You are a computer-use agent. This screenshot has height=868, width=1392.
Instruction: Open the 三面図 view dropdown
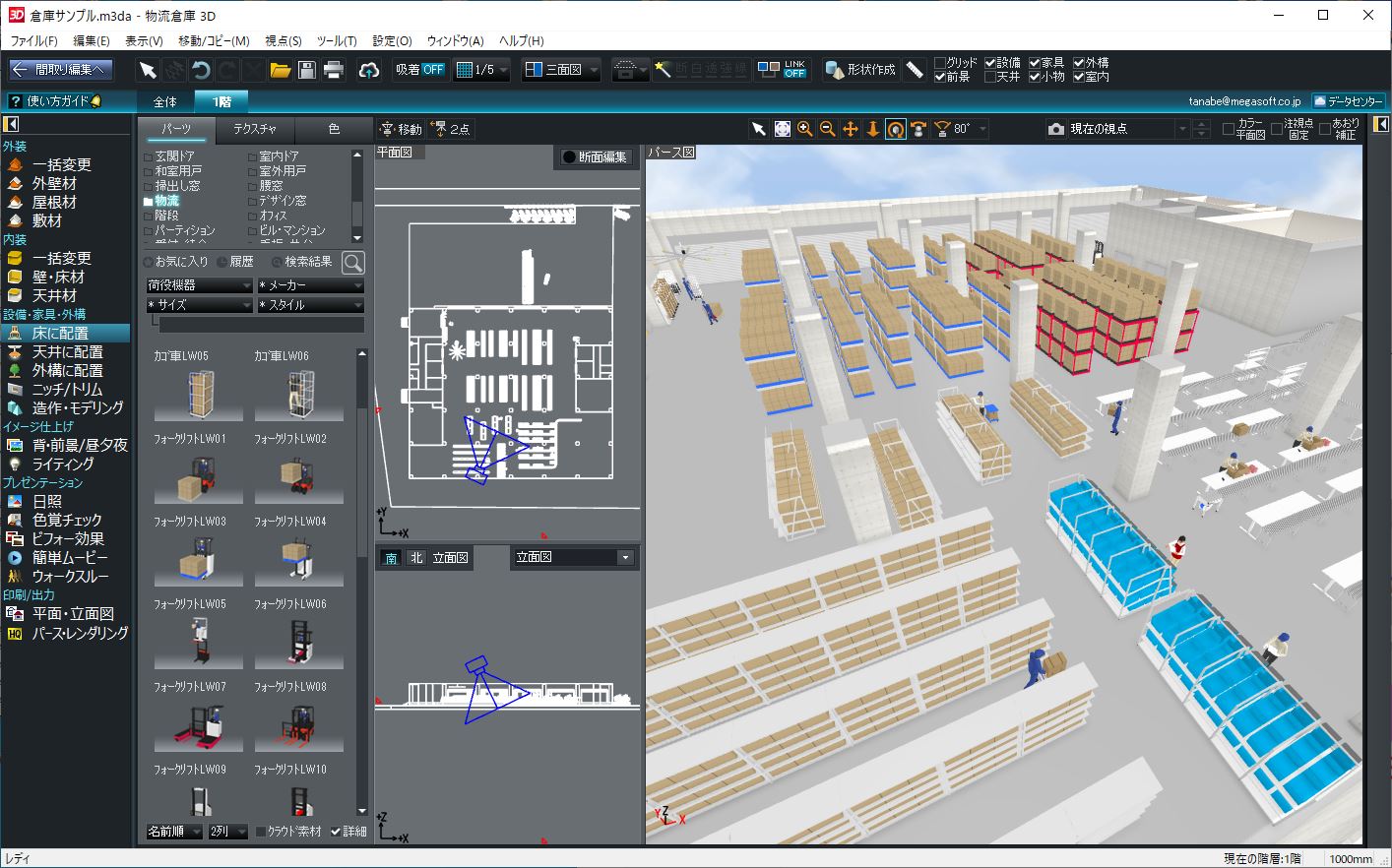coord(560,70)
